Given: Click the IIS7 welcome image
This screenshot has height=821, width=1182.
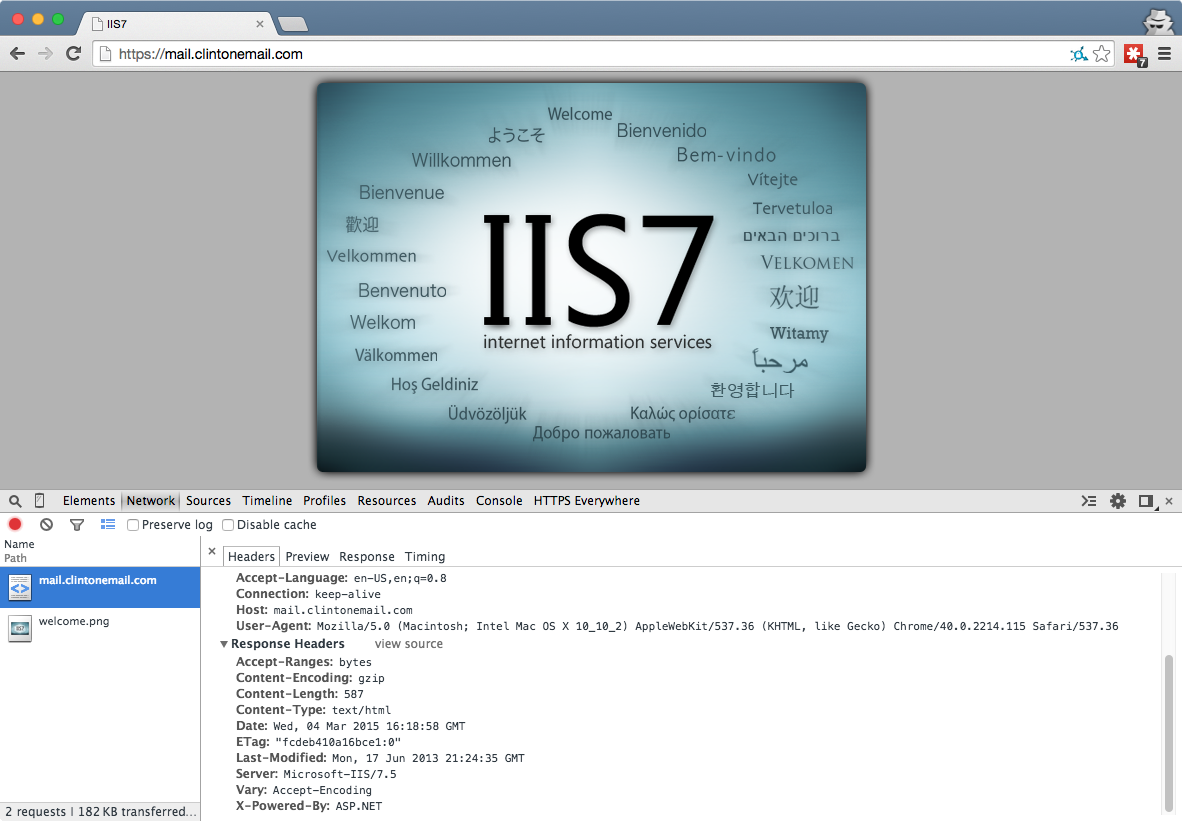Looking at the screenshot, I should point(592,277).
